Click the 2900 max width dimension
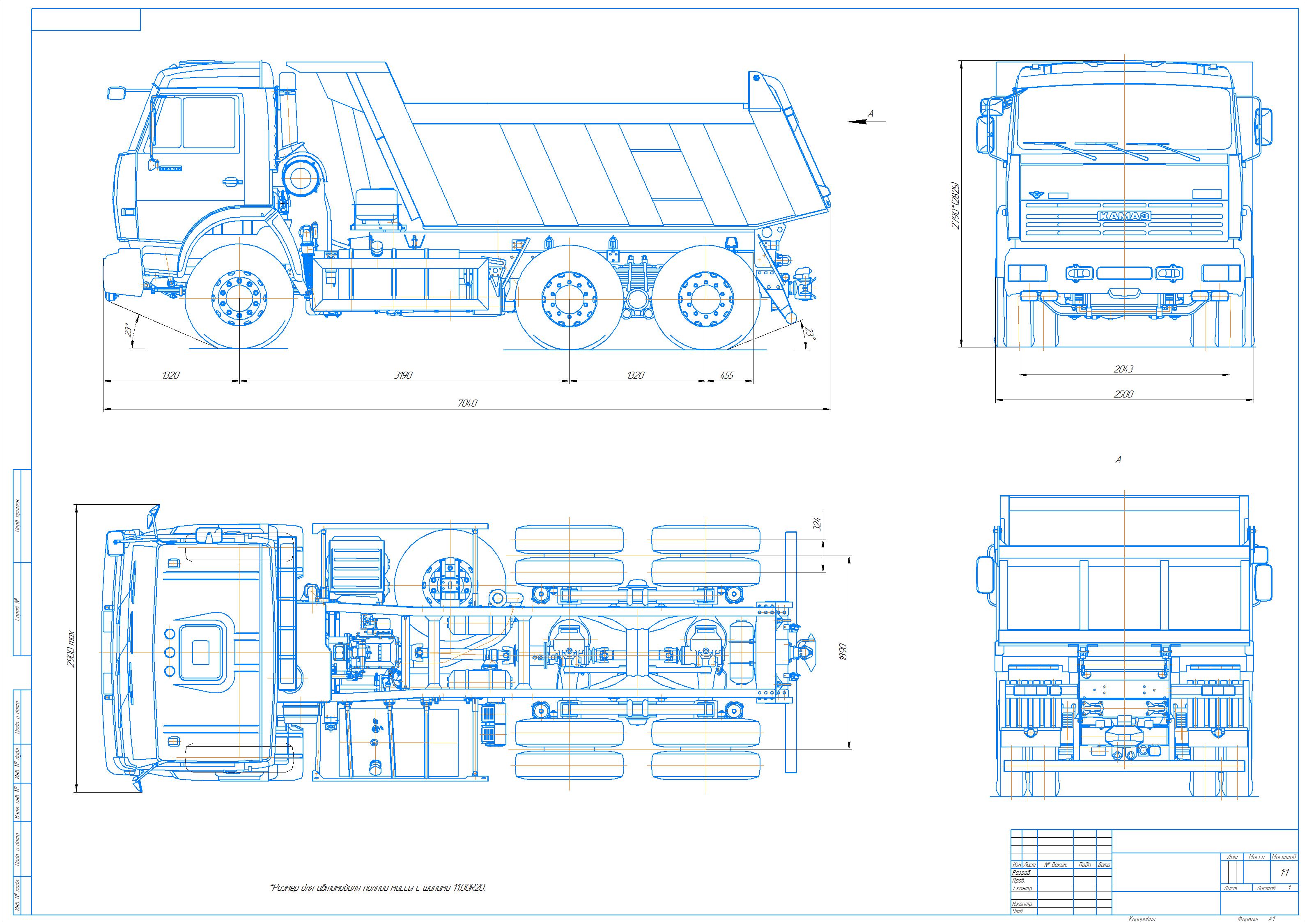The image size is (1307, 924). (x=71, y=649)
